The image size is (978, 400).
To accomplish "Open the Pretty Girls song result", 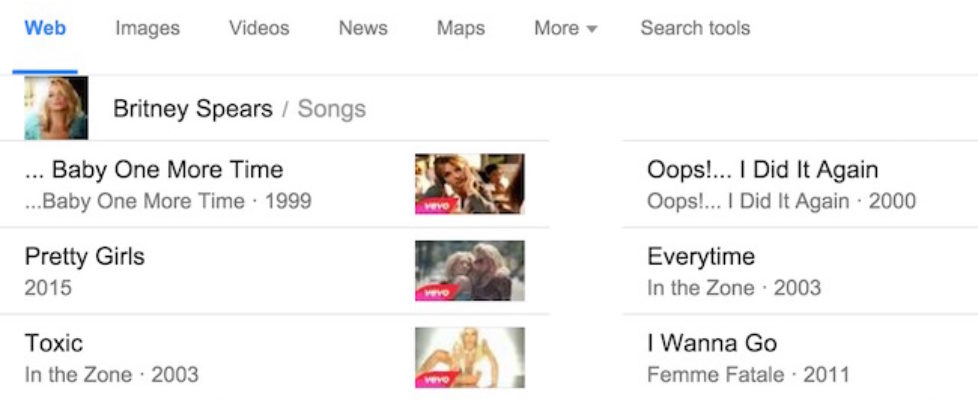I will click(x=85, y=257).
